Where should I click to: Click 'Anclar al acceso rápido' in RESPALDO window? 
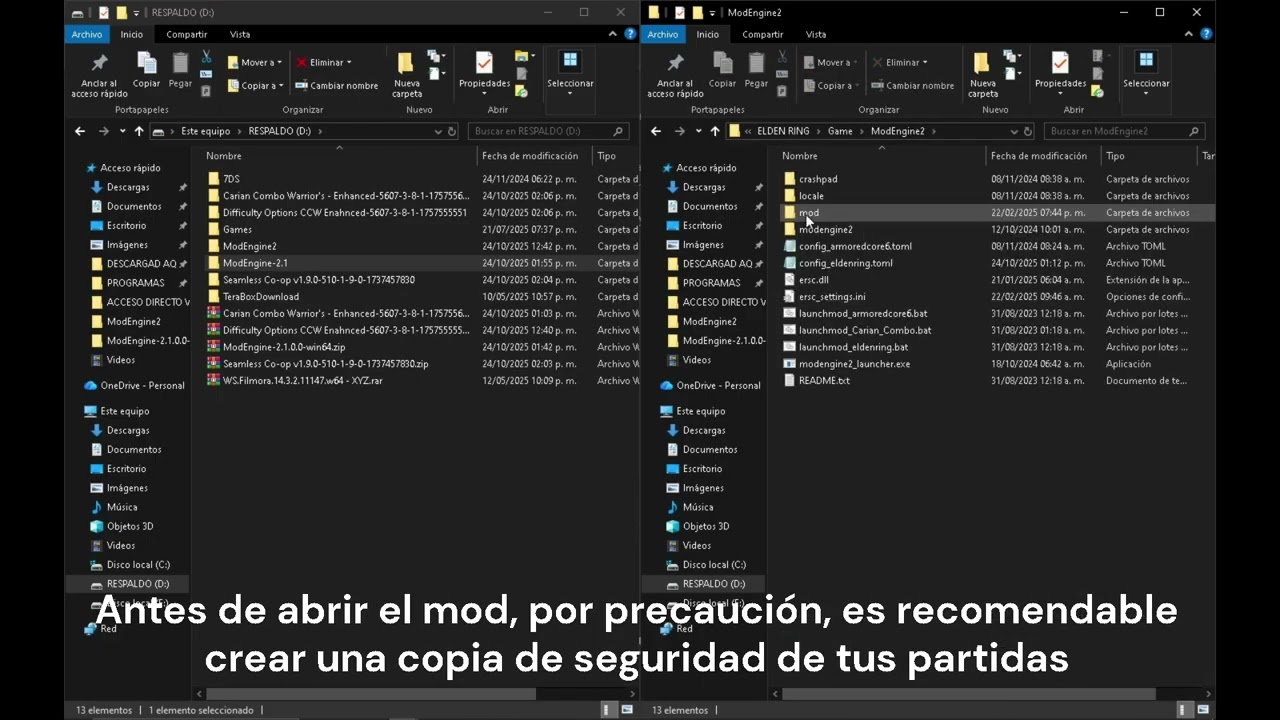tap(99, 75)
